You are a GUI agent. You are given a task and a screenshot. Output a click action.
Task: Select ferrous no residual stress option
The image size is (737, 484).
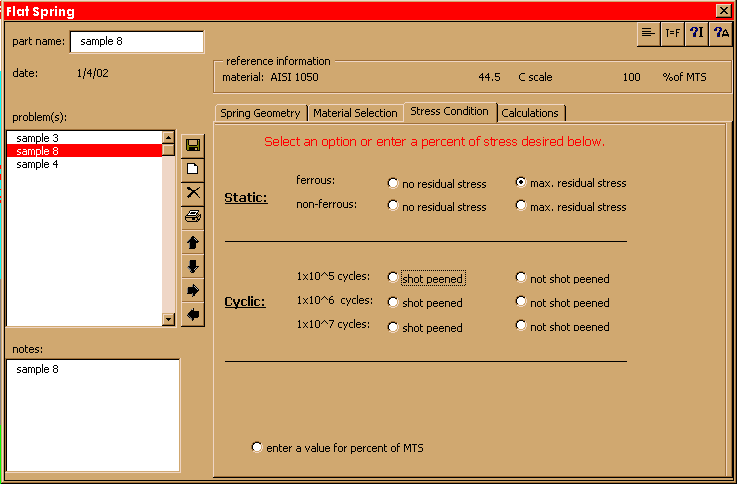coord(393,184)
